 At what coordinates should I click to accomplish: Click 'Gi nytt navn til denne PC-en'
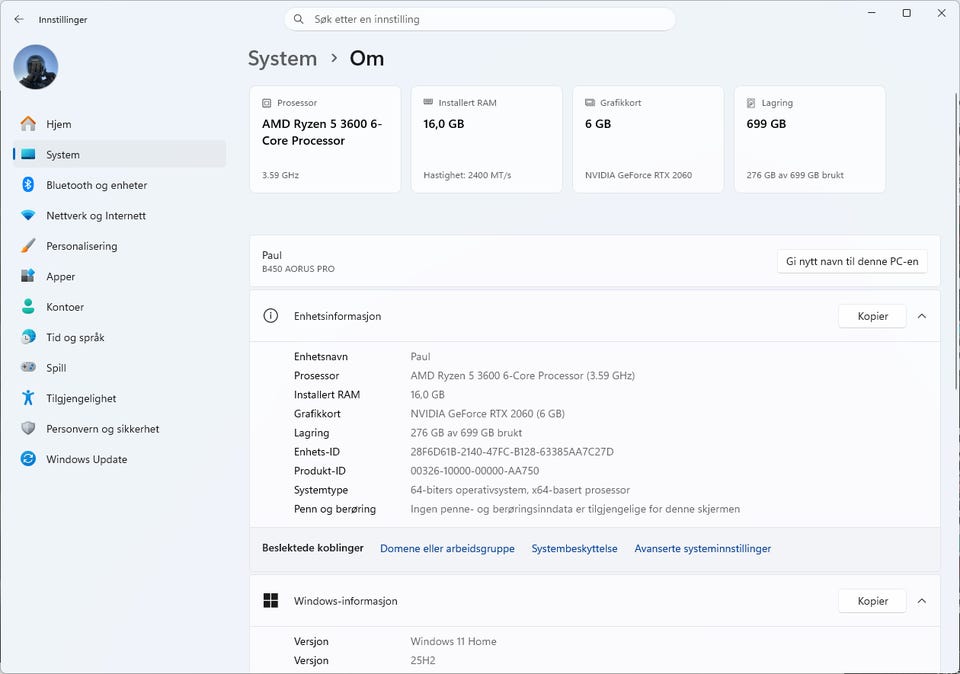[852, 261]
